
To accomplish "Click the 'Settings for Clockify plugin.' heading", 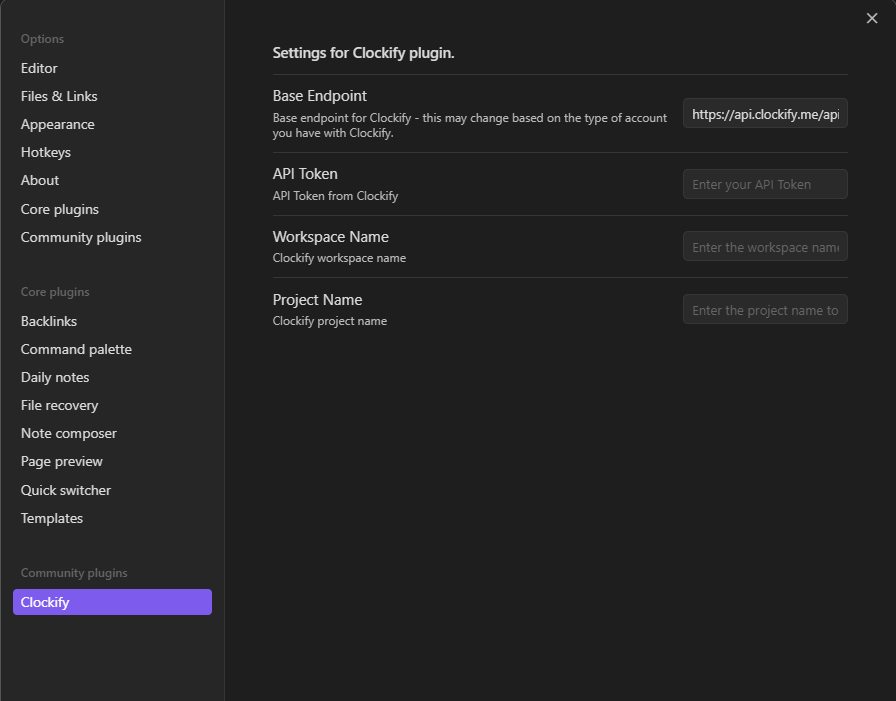I will coord(363,53).
